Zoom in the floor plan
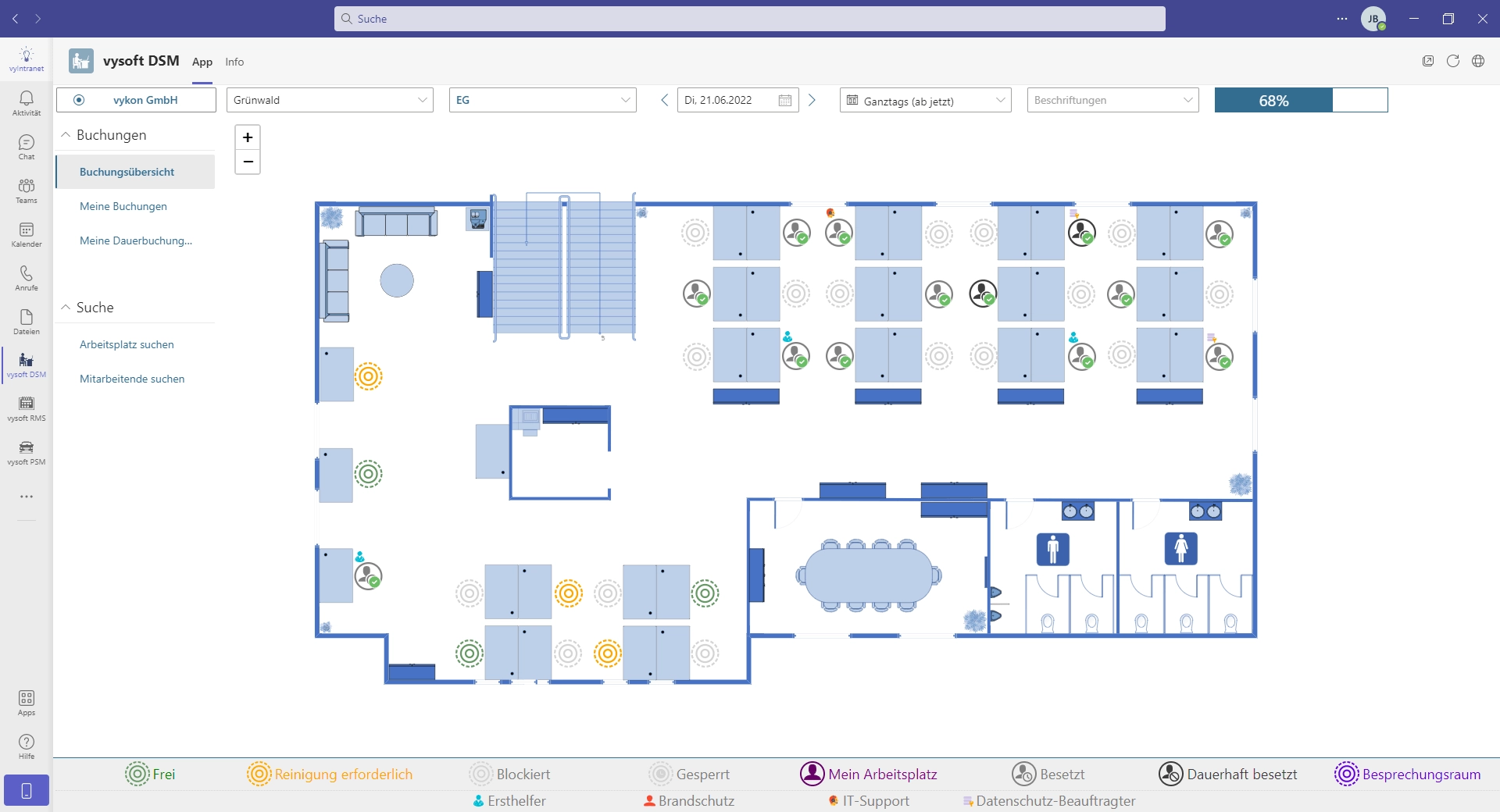The width and height of the screenshot is (1500, 812). click(248, 137)
